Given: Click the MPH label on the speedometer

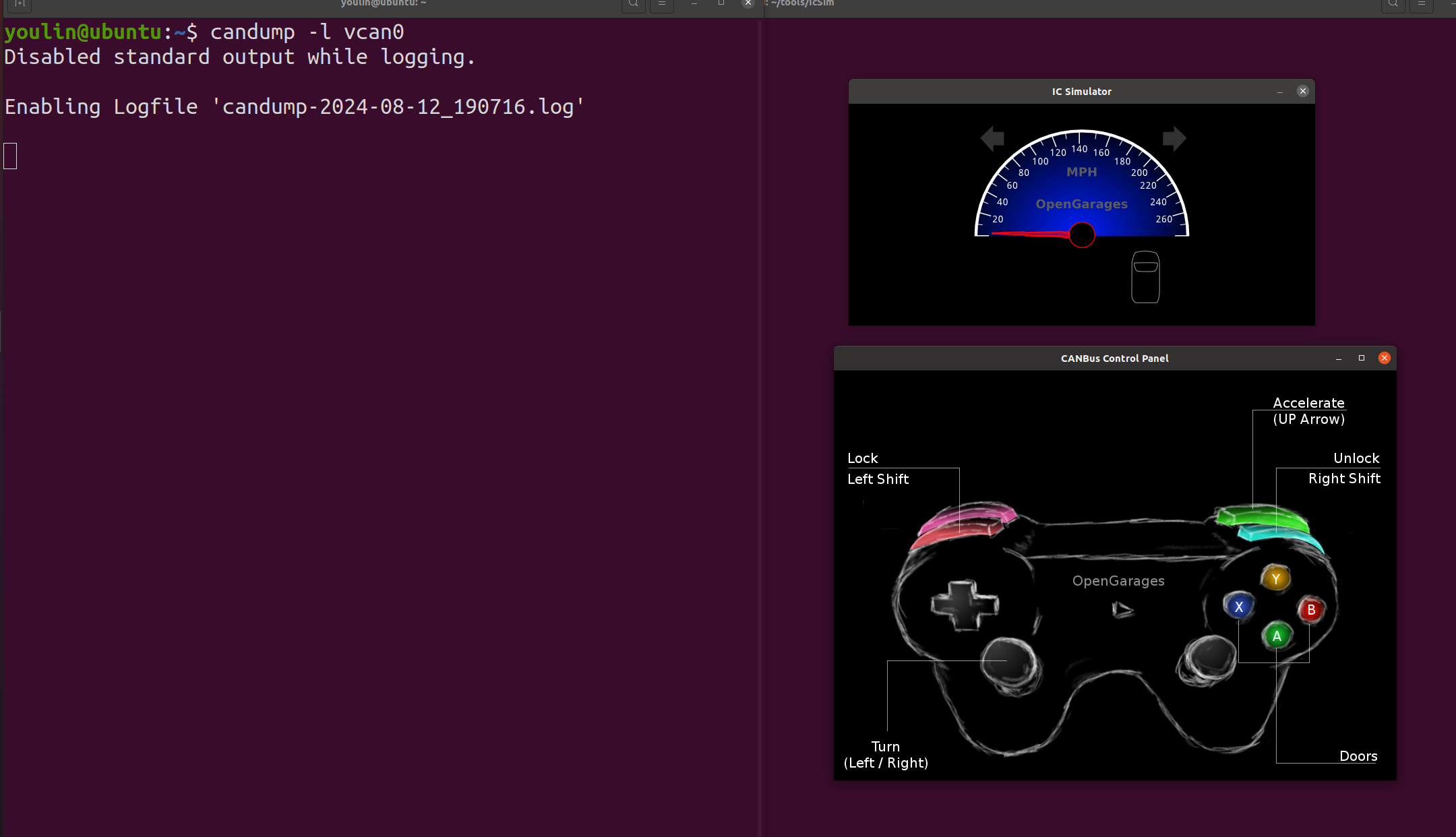Looking at the screenshot, I should tap(1081, 172).
